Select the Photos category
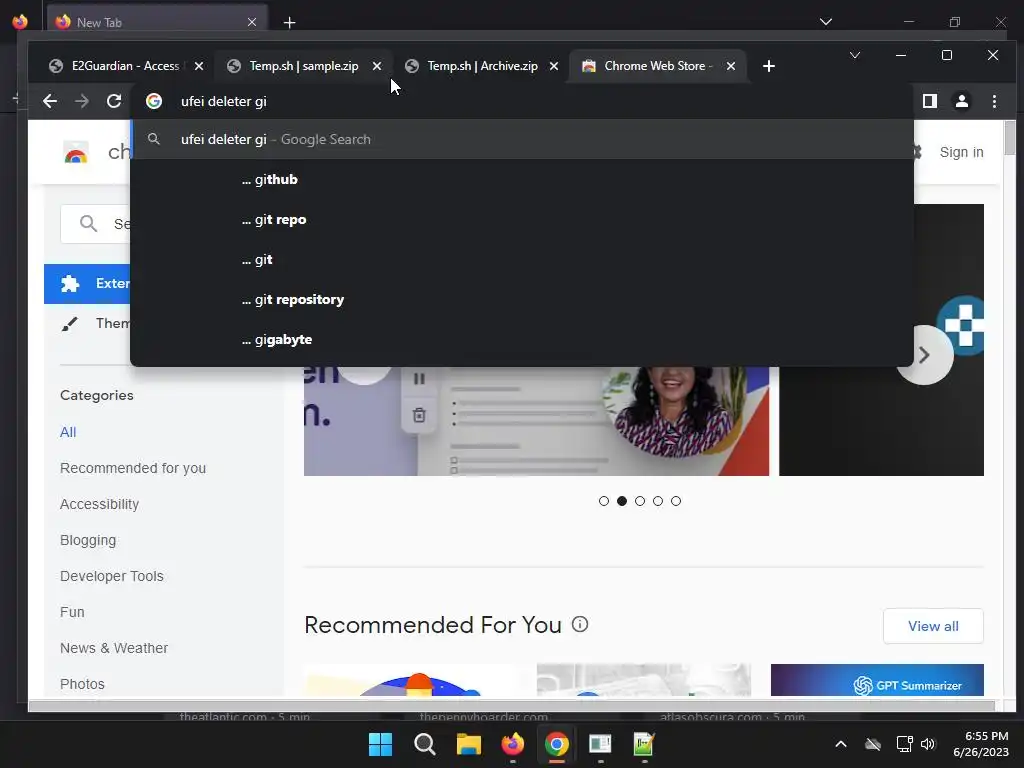Screen dimensions: 1024x768 tap(82, 684)
